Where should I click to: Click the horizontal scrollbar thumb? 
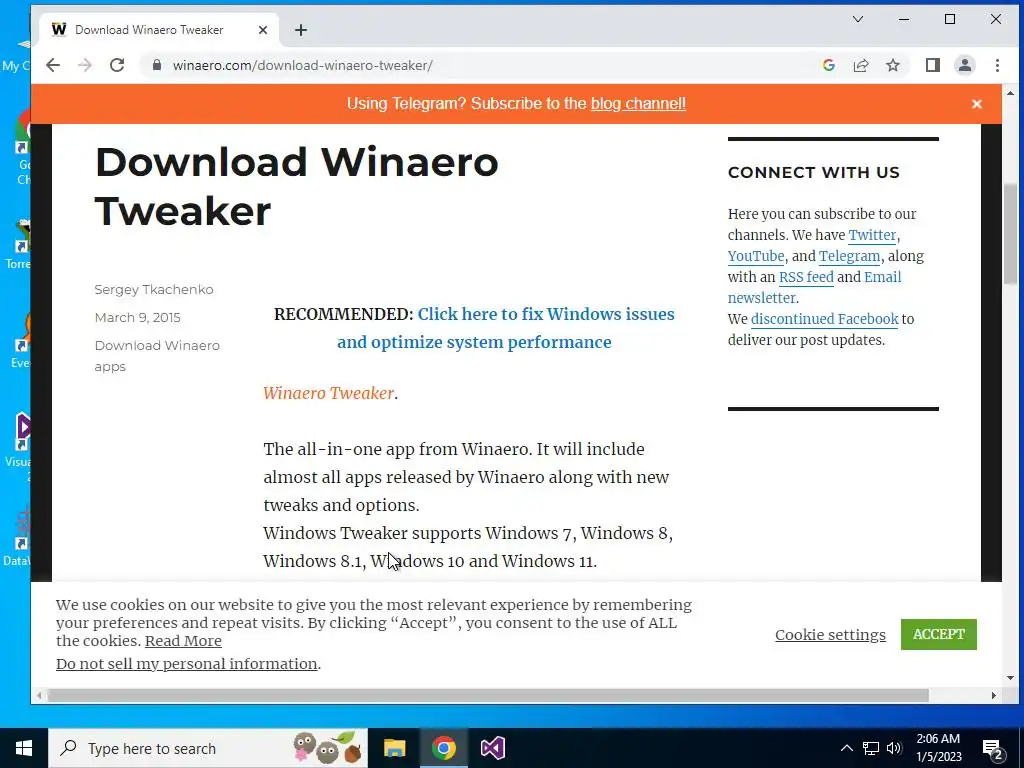pos(488,696)
